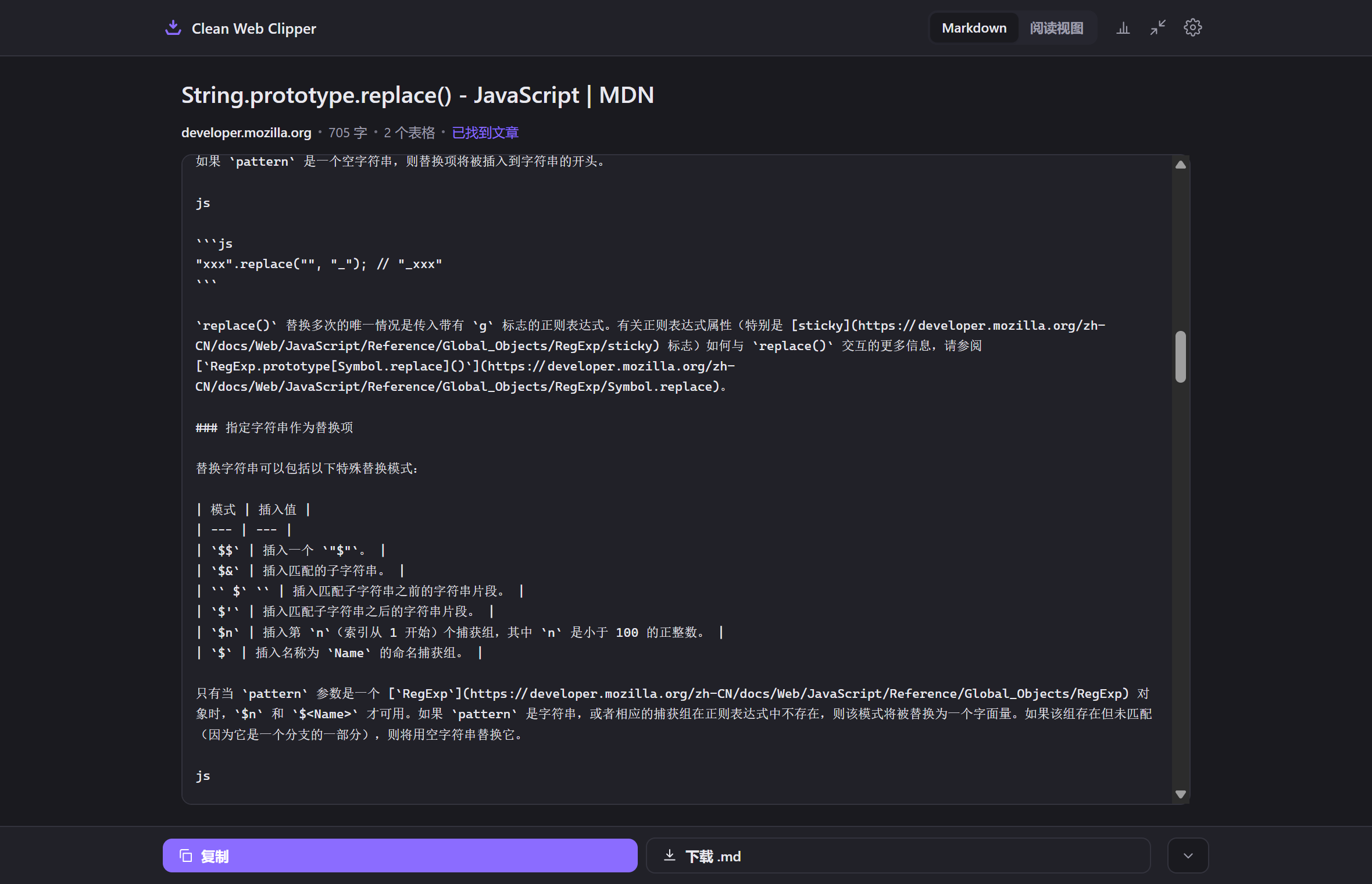The width and height of the screenshot is (1372, 884).
Task: Click the table header row 模式 | 插入值
Action: (x=253, y=509)
